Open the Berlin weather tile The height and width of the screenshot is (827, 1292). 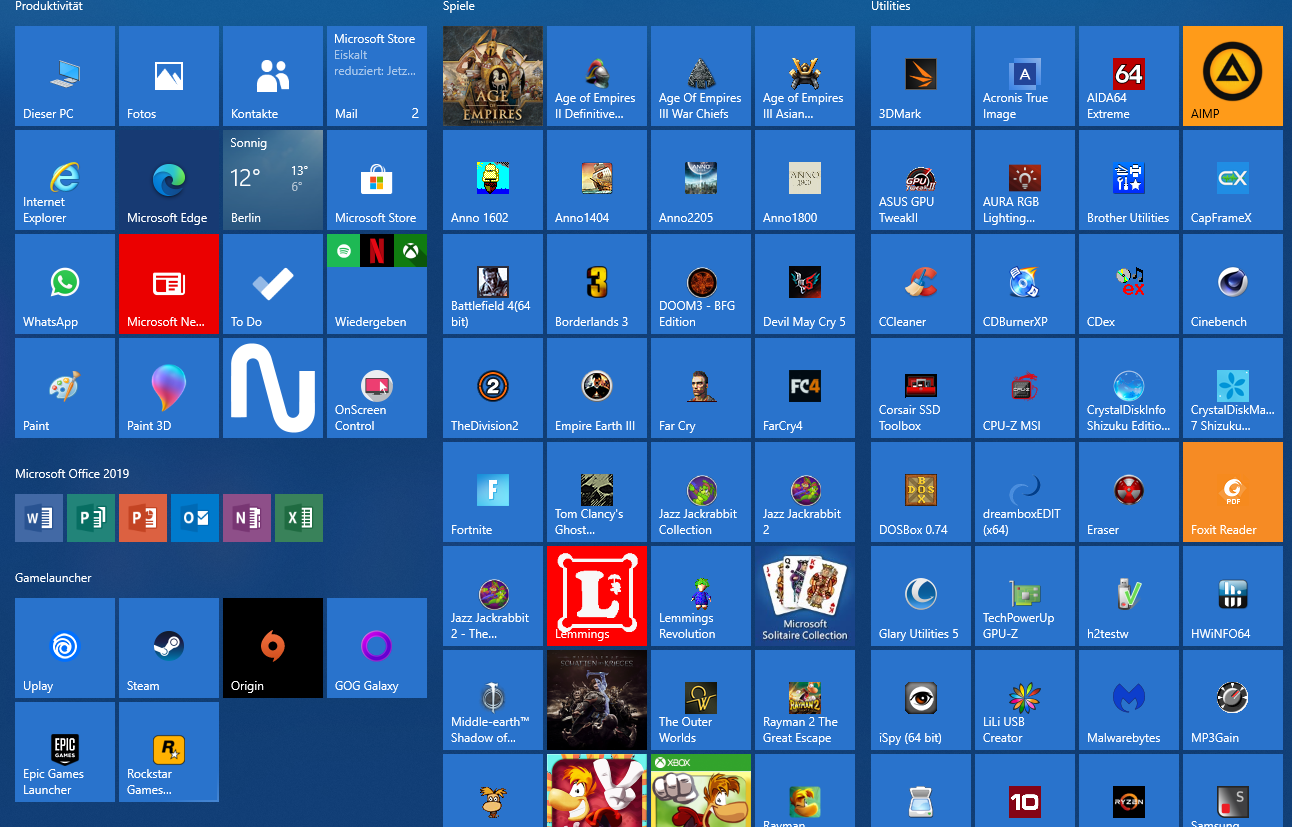273,180
